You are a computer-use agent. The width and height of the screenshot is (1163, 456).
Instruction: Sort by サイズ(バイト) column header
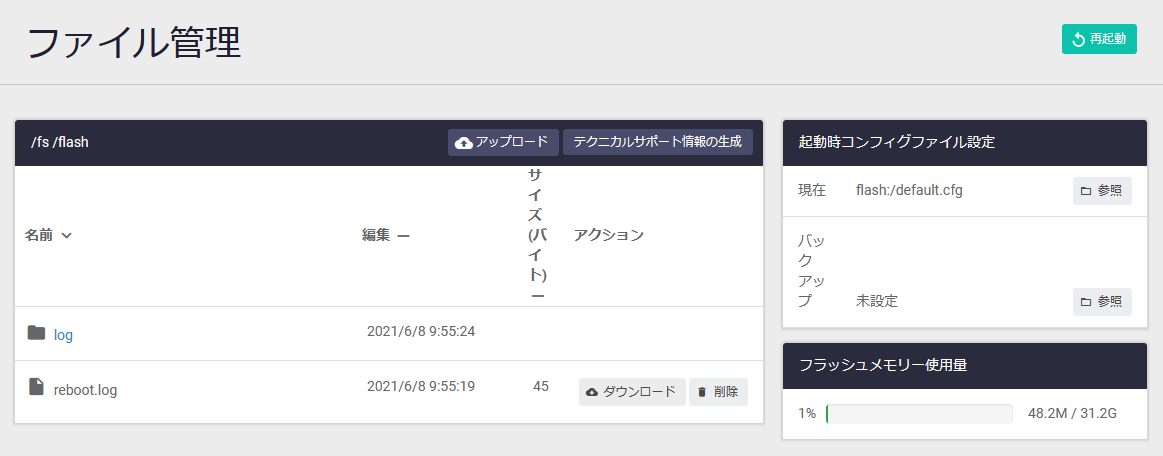click(x=537, y=236)
